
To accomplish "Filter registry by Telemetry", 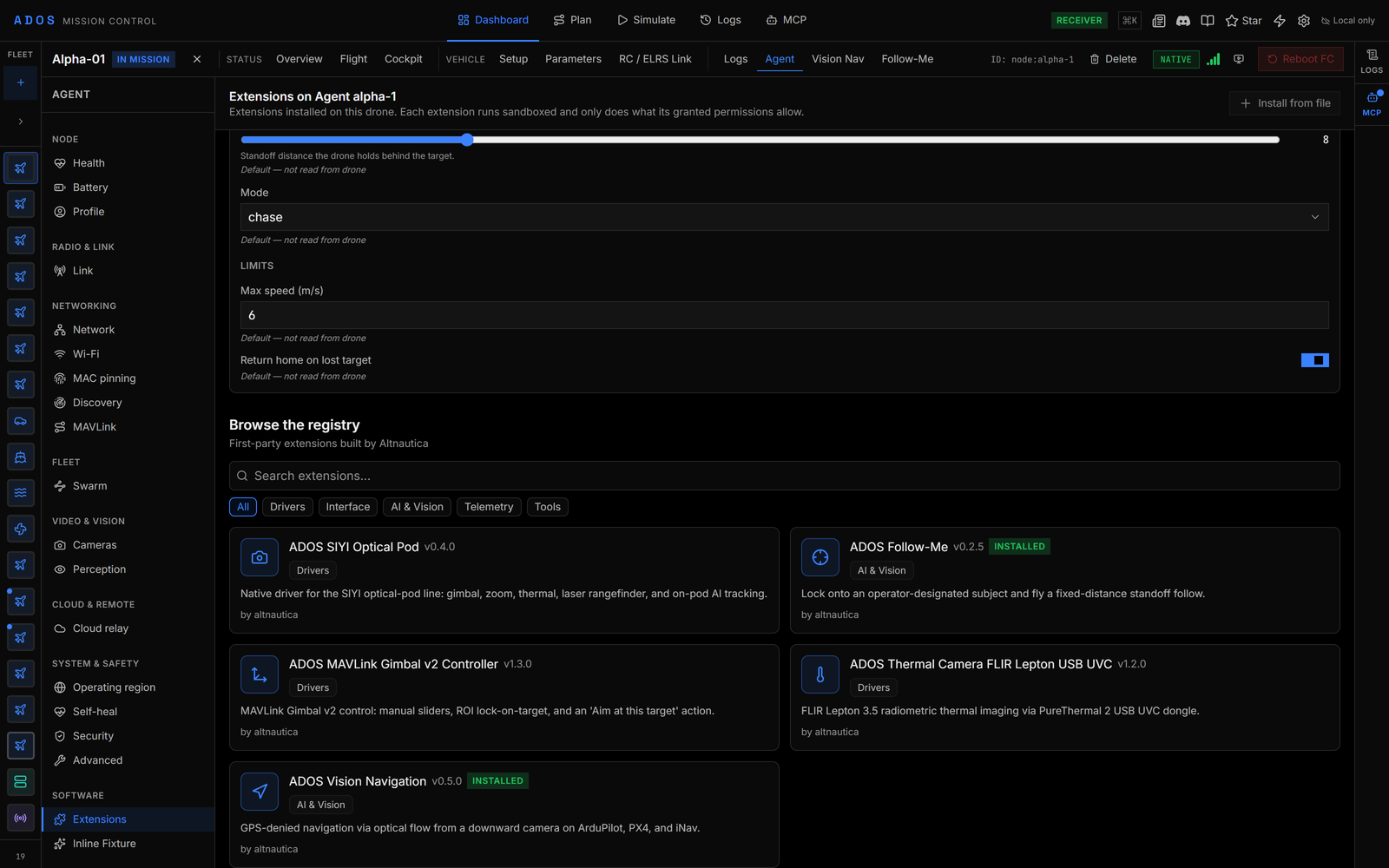I will coord(489,507).
